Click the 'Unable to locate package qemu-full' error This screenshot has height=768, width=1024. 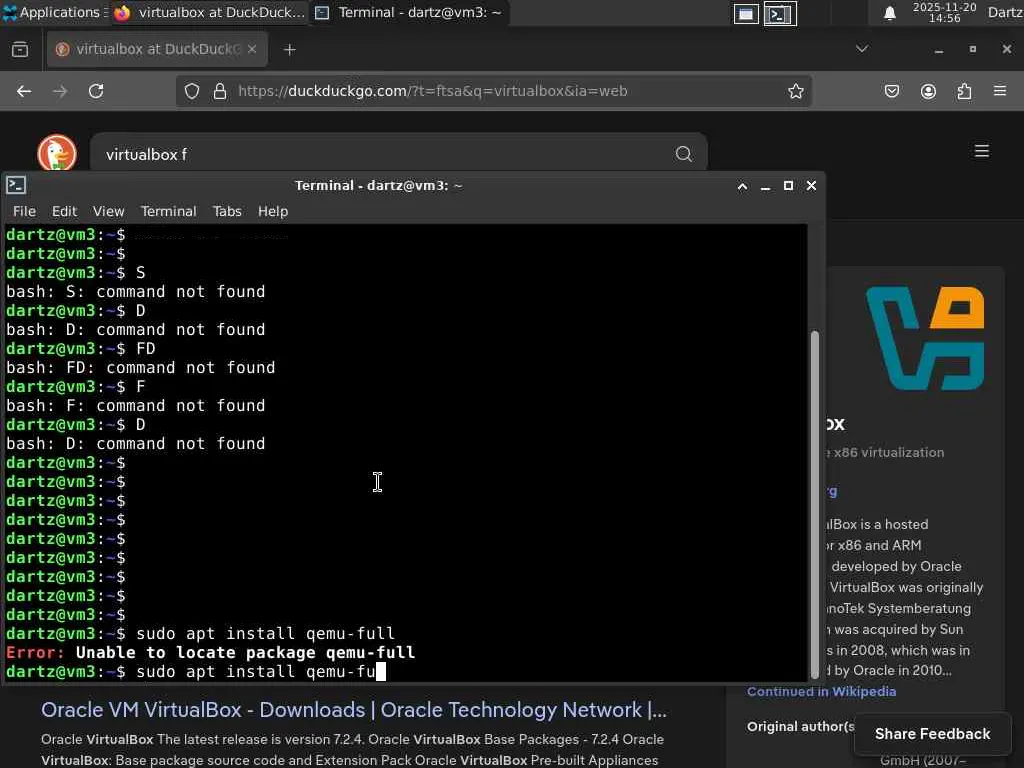245,652
